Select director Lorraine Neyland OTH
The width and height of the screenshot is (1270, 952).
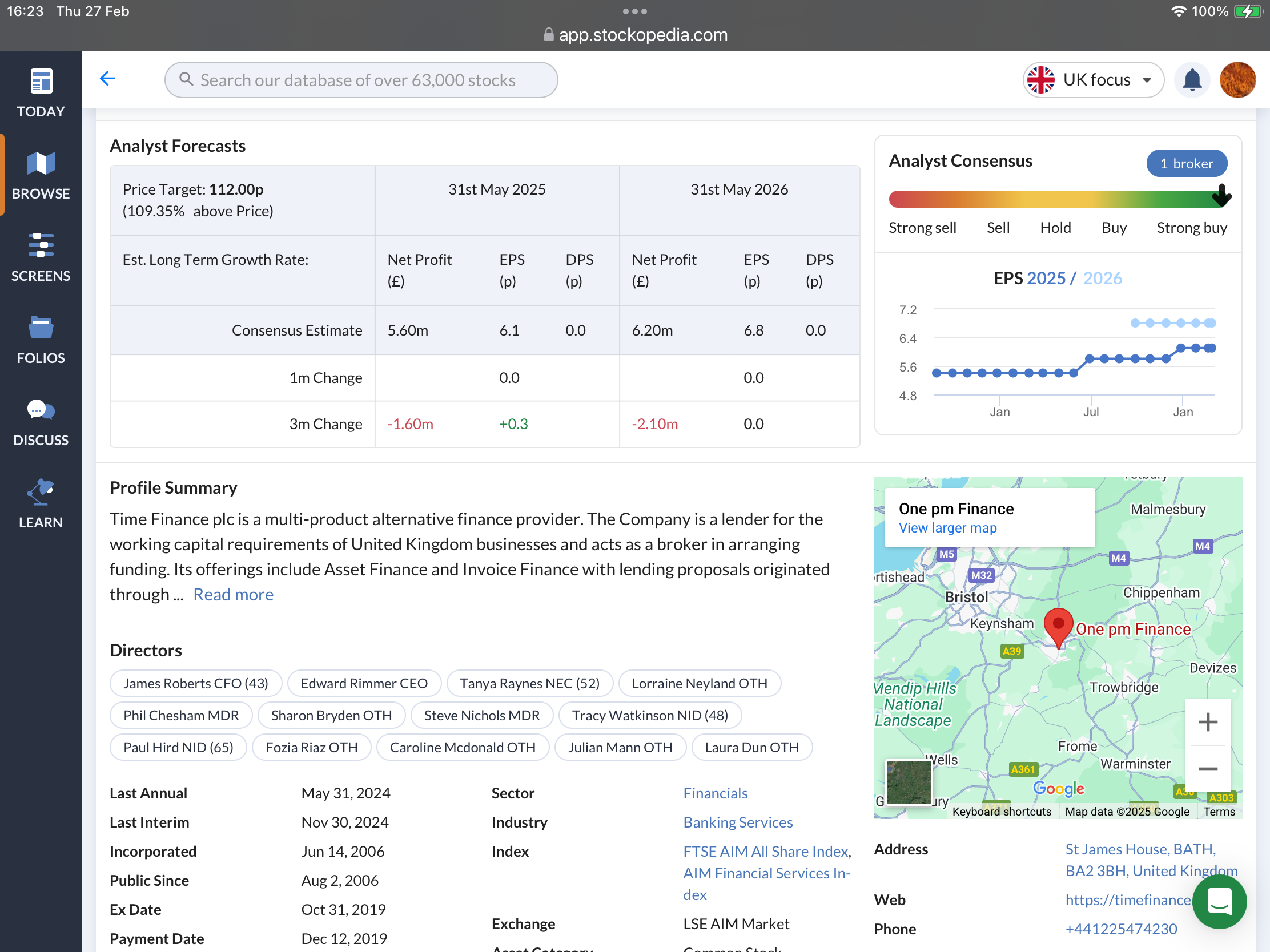[x=700, y=683]
